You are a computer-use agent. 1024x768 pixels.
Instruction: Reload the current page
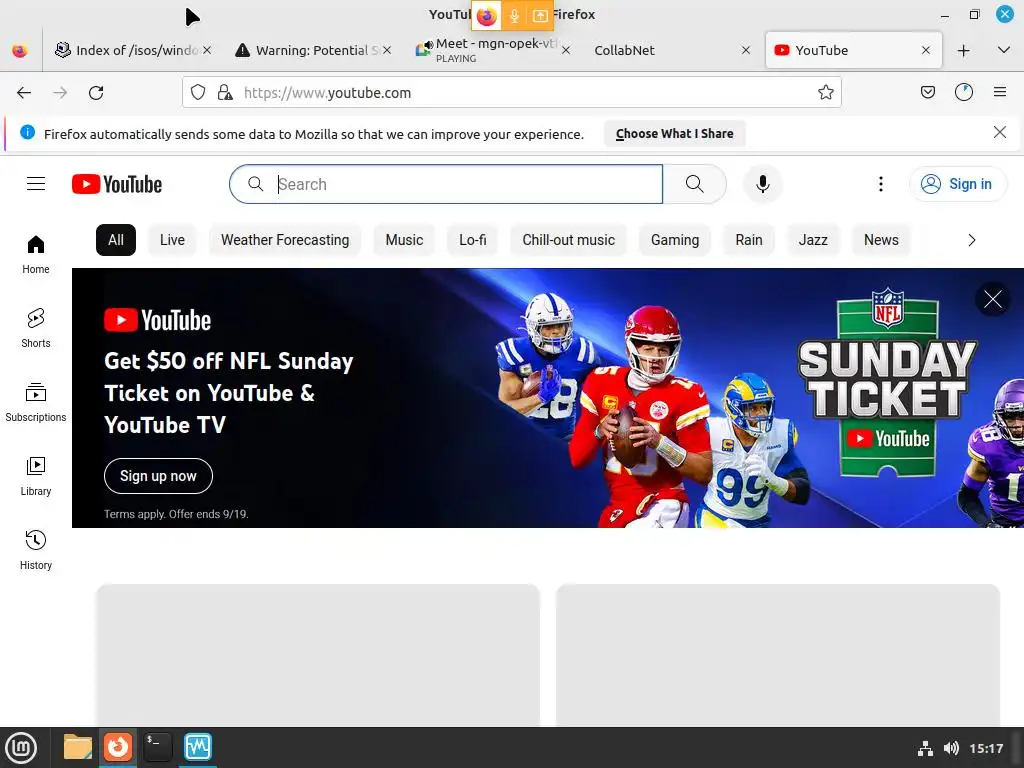tap(96, 93)
